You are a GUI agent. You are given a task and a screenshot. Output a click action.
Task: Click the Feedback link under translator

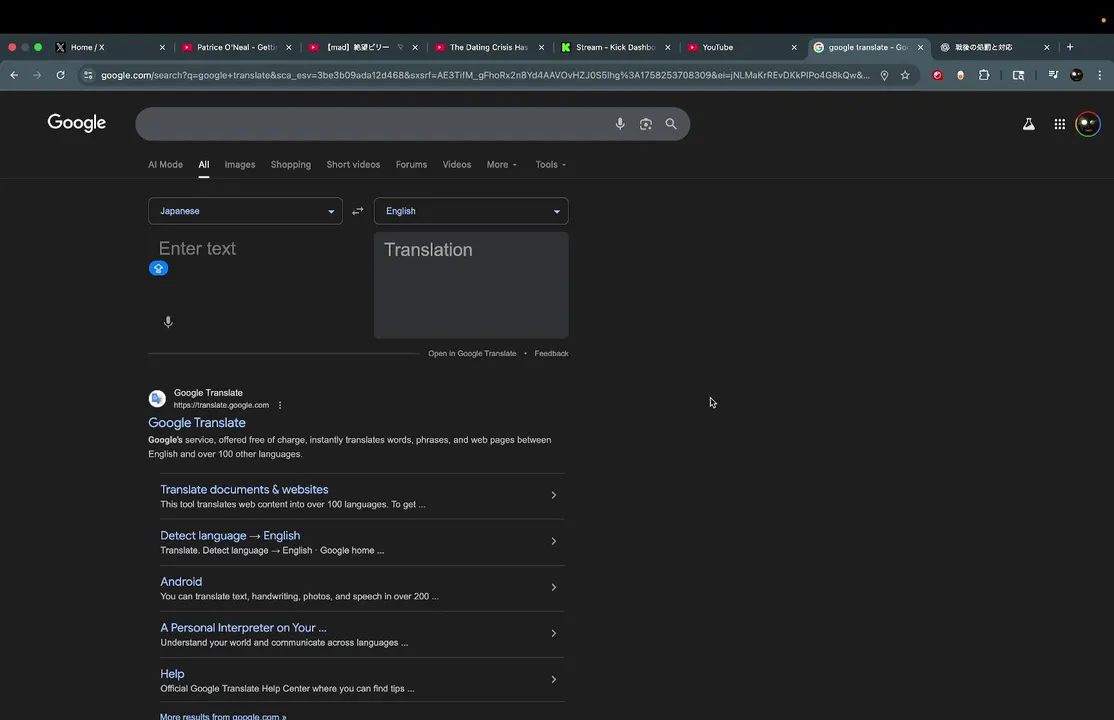pos(551,353)
